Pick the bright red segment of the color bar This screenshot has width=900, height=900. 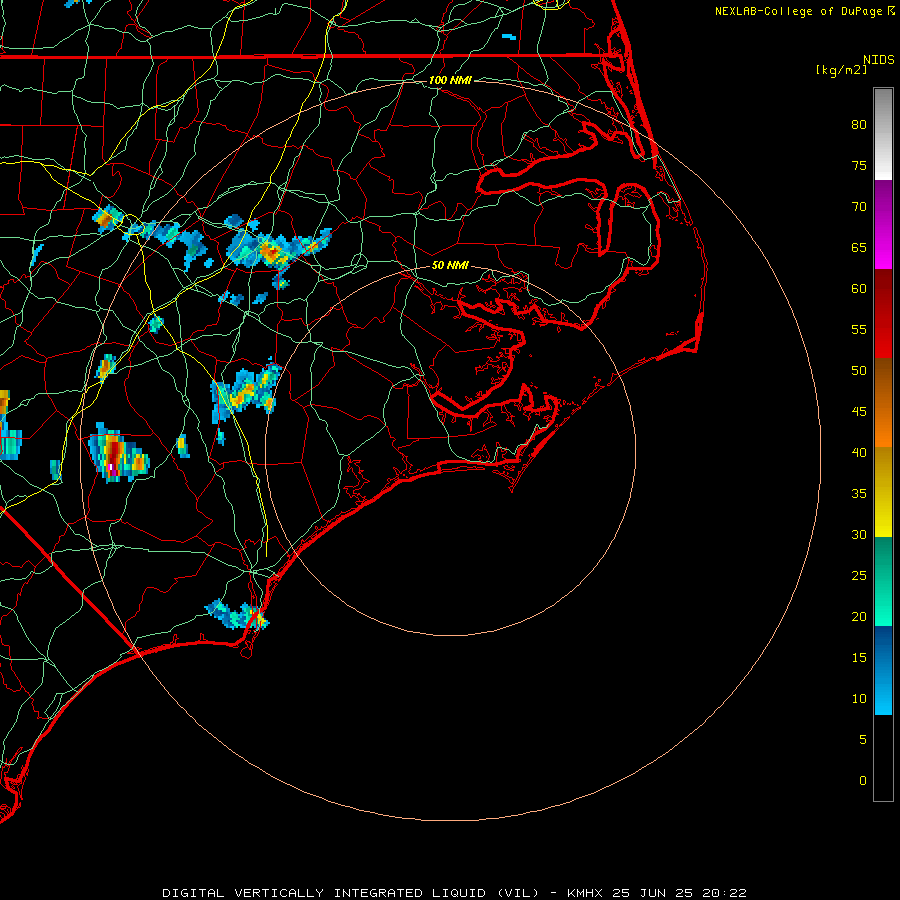click(x=883, y=313)
